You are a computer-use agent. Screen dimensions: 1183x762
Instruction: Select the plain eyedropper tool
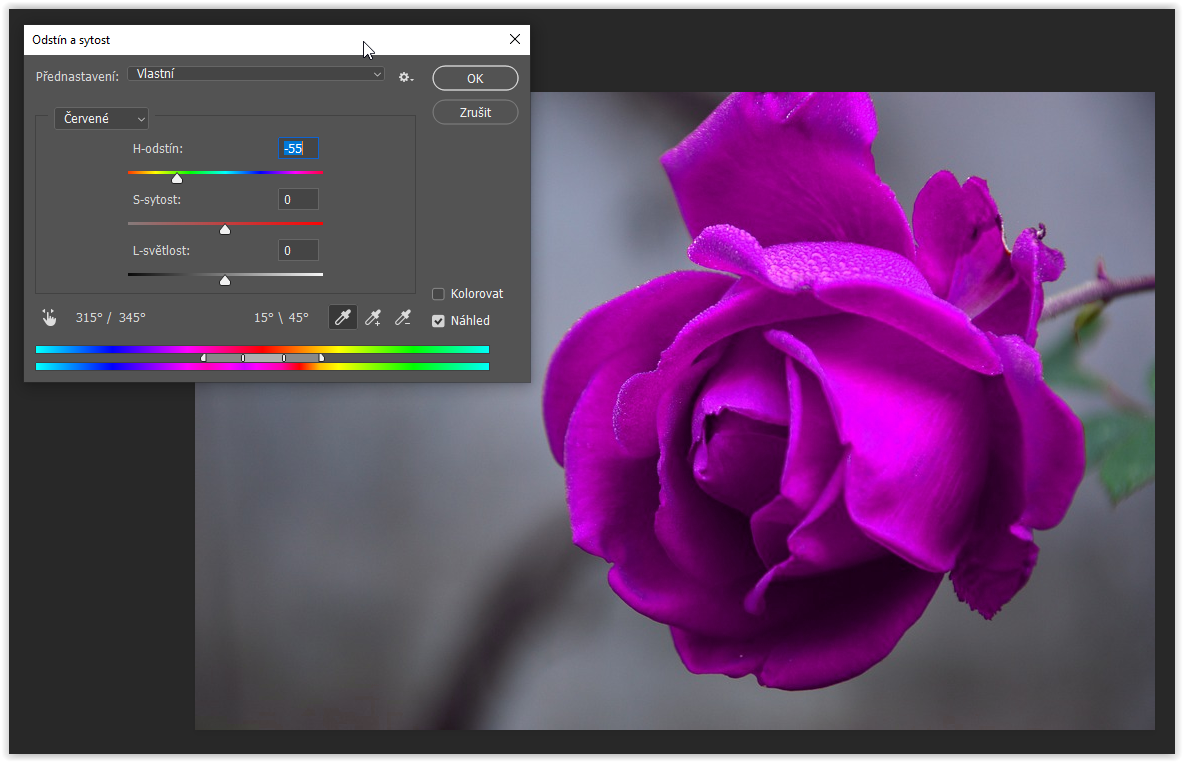[x=343, y=318]
